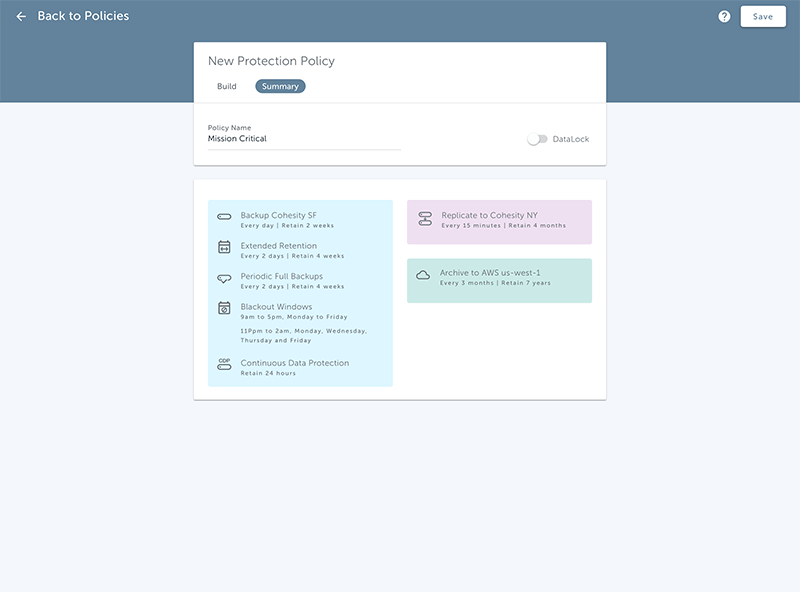The height and width of the screenshot is (592, 800).
Task: Click the New Protection Policy heading
Action: [x=271, y=61]
